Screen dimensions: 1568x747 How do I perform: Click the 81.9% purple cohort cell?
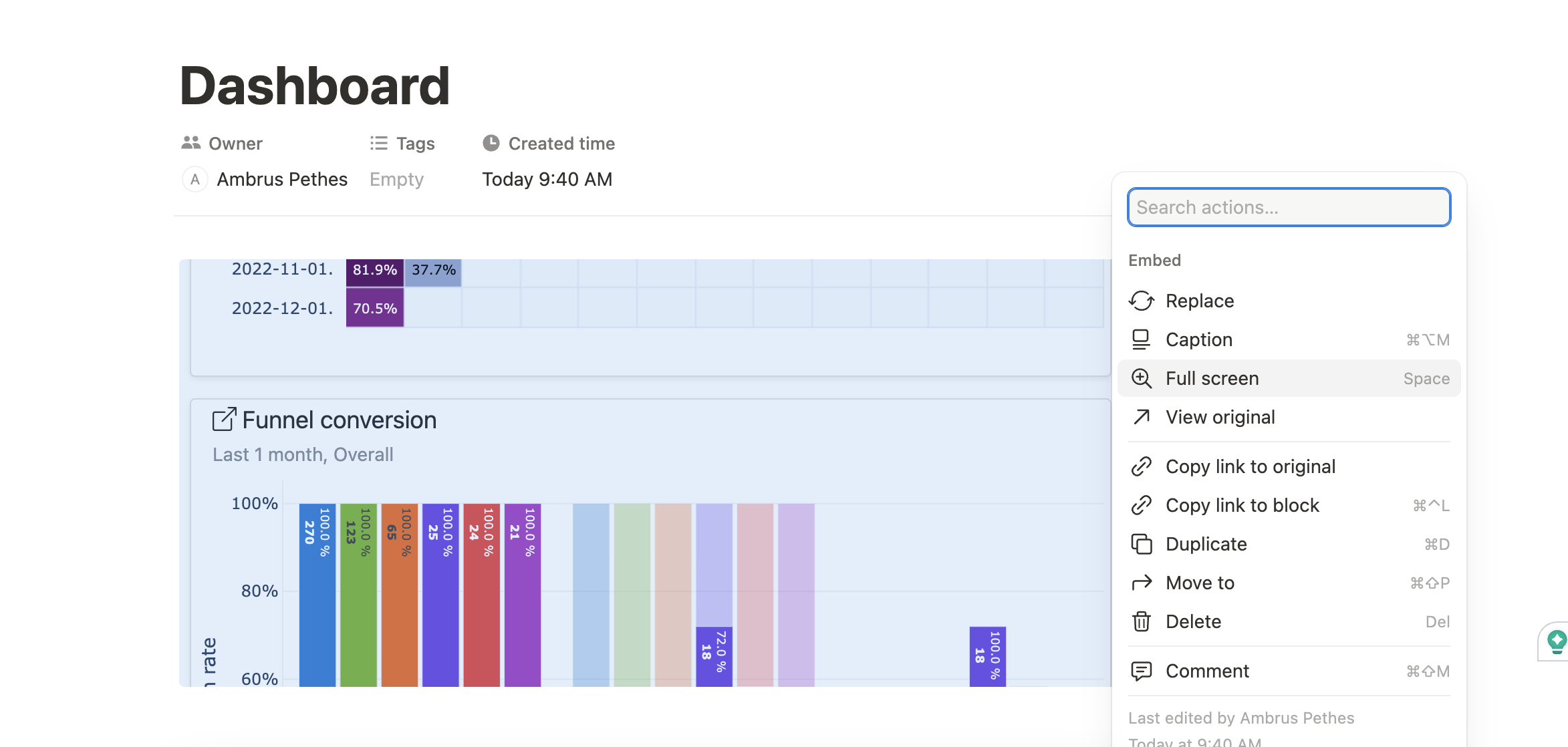coord(374,270)
